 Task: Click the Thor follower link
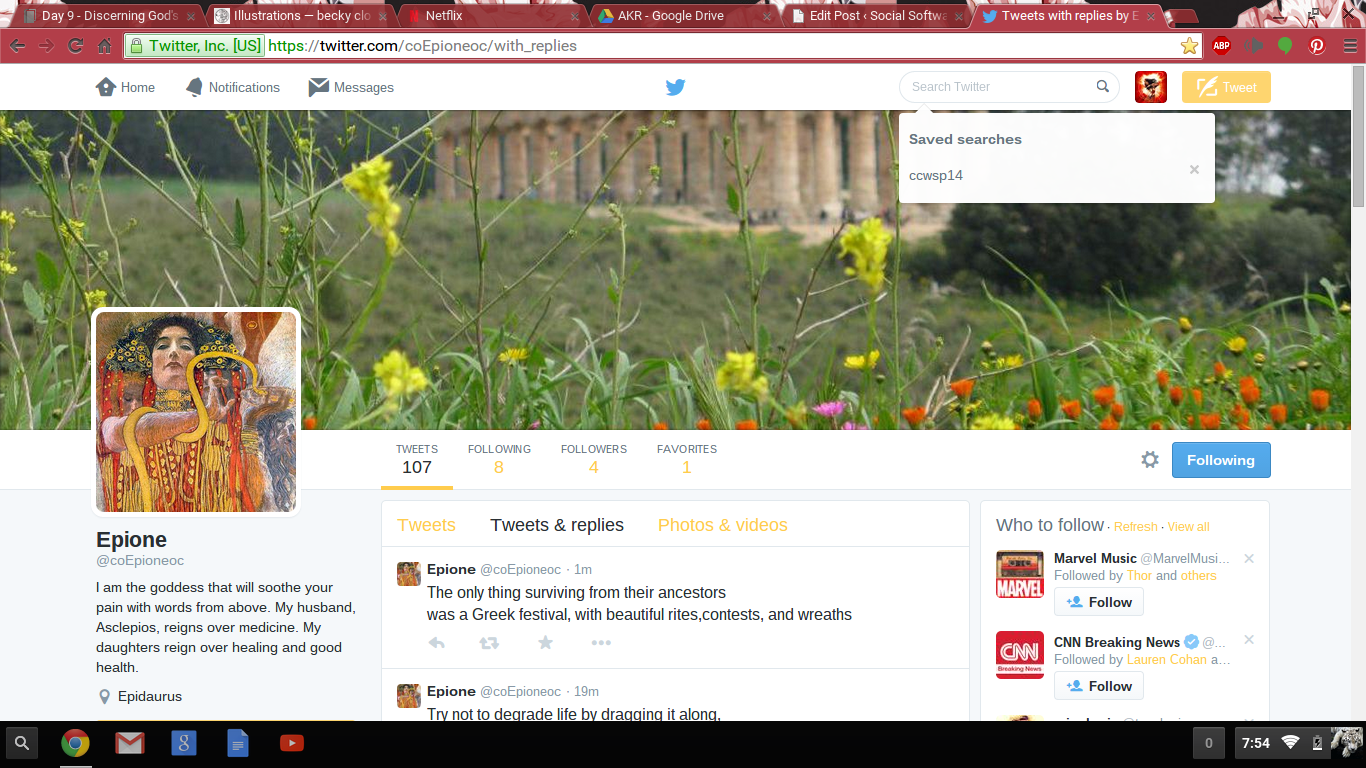1139,576
